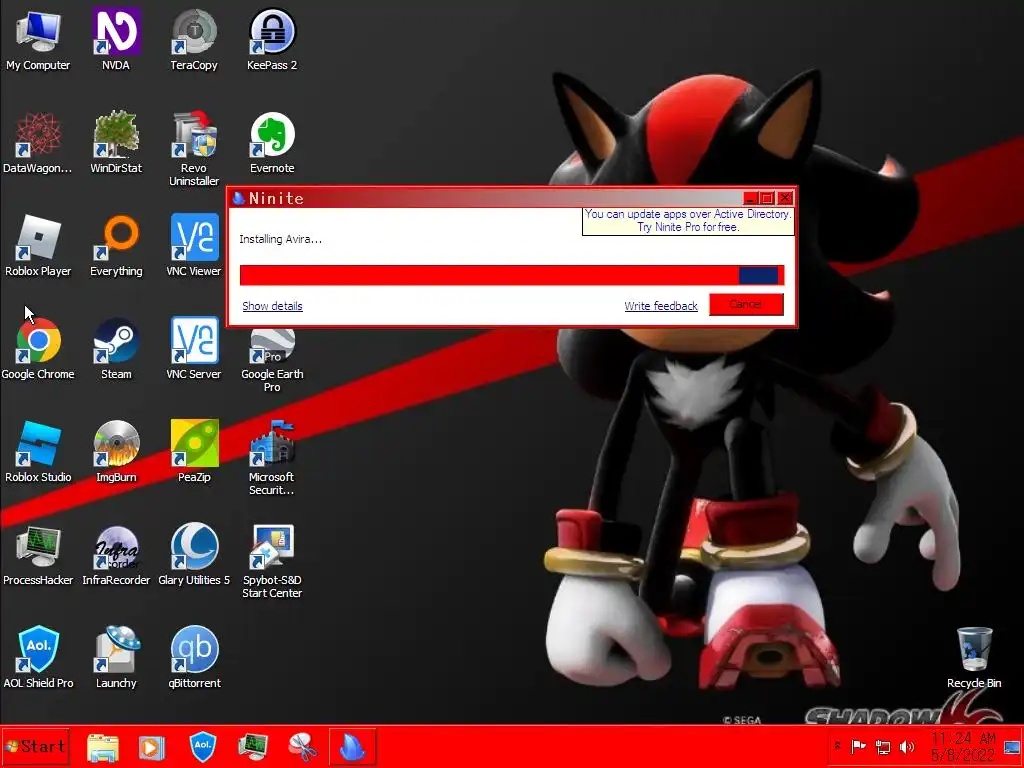Click the Show desktop button
Image resolution: width=1024 pixels, height=768 pixels.
click(x=1012, y=746)
